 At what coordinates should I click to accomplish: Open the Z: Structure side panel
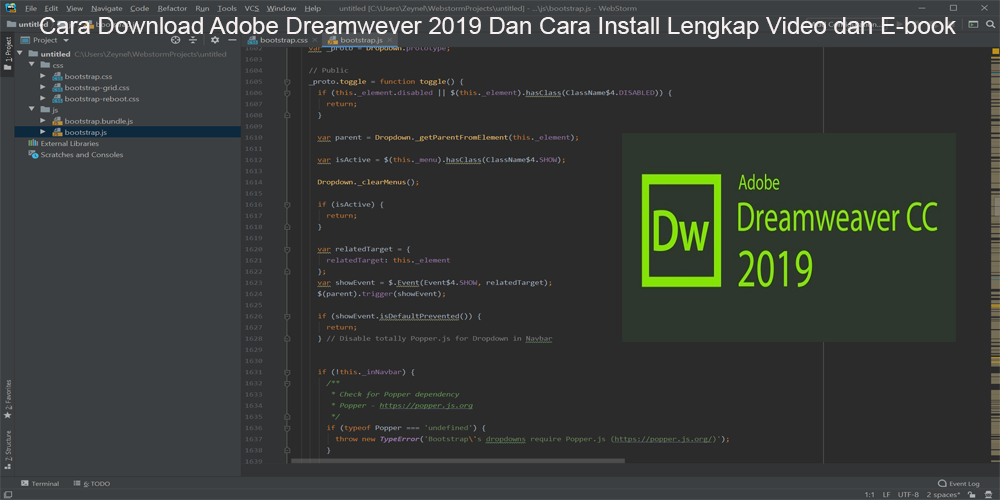coord(8,452)
